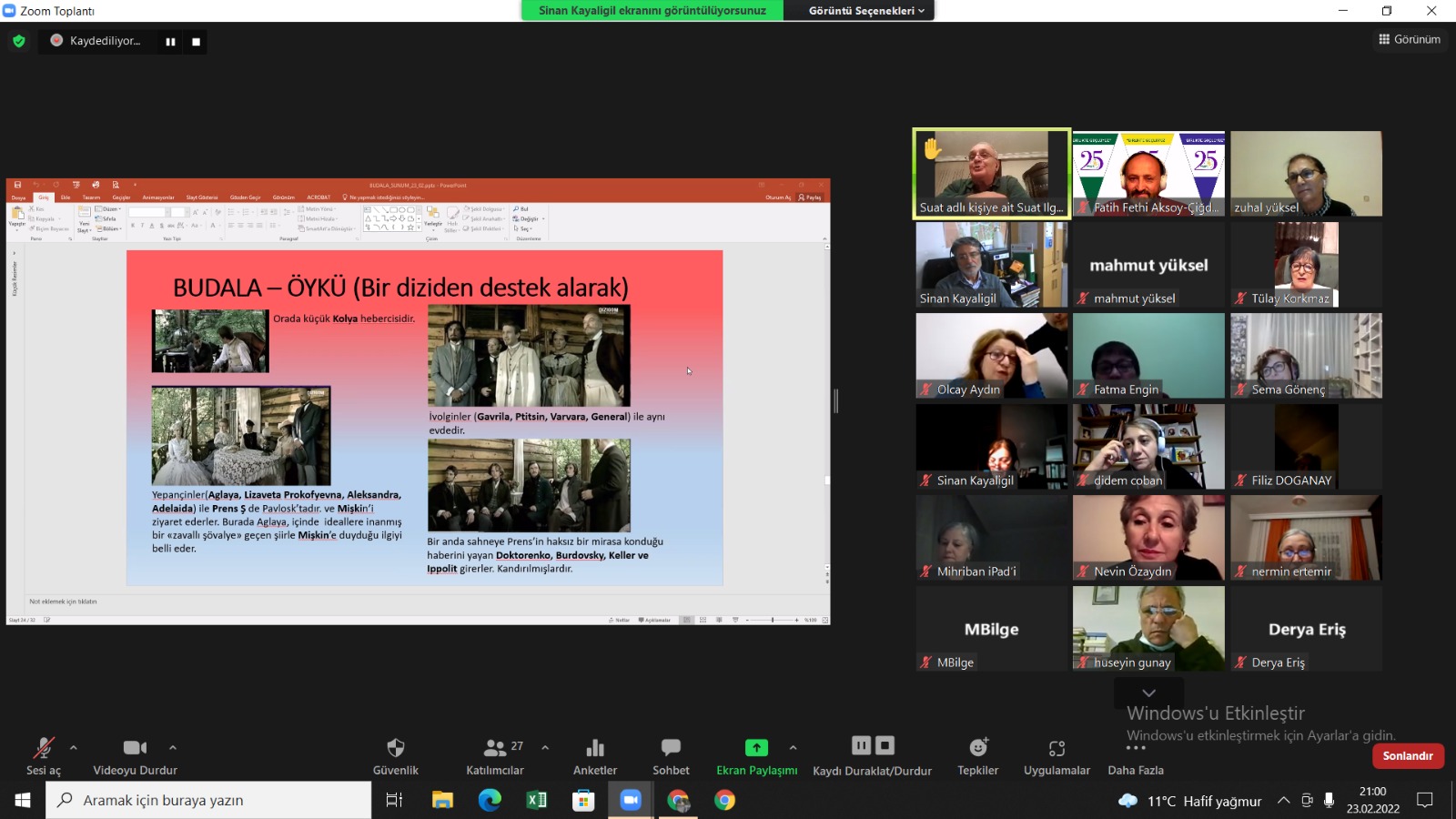Screen dimensions: 1456x819
Task: Open notification center icon
Action: pos(1425,800)
